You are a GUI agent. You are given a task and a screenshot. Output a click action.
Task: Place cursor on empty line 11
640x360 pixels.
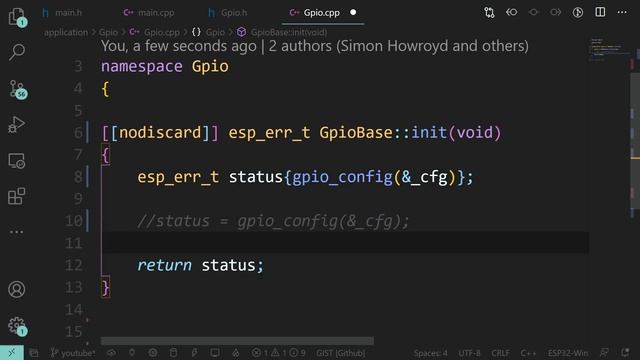tap(345, 243)
